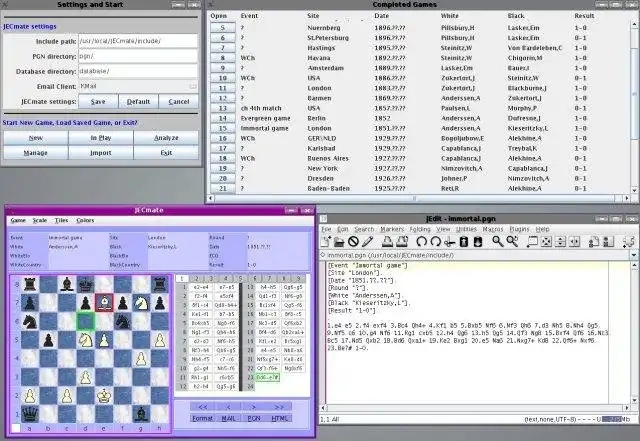
Task: Click the black king on the top rank
Action: [85, 284]
